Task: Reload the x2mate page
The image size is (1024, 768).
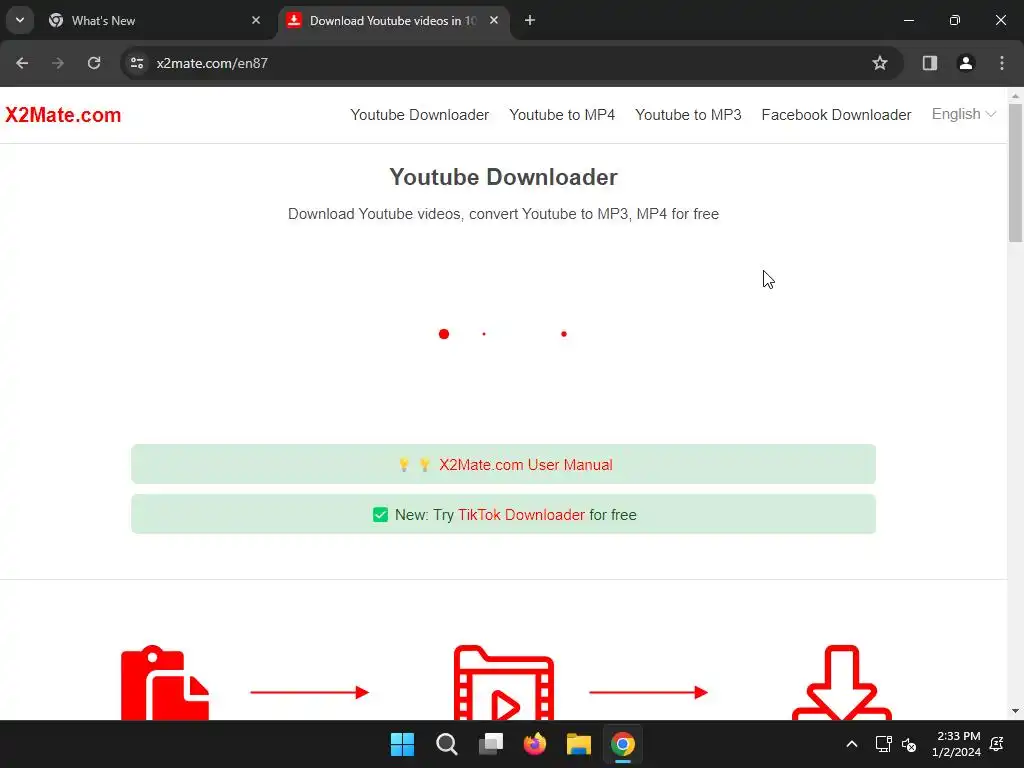Action: point(94,63)
